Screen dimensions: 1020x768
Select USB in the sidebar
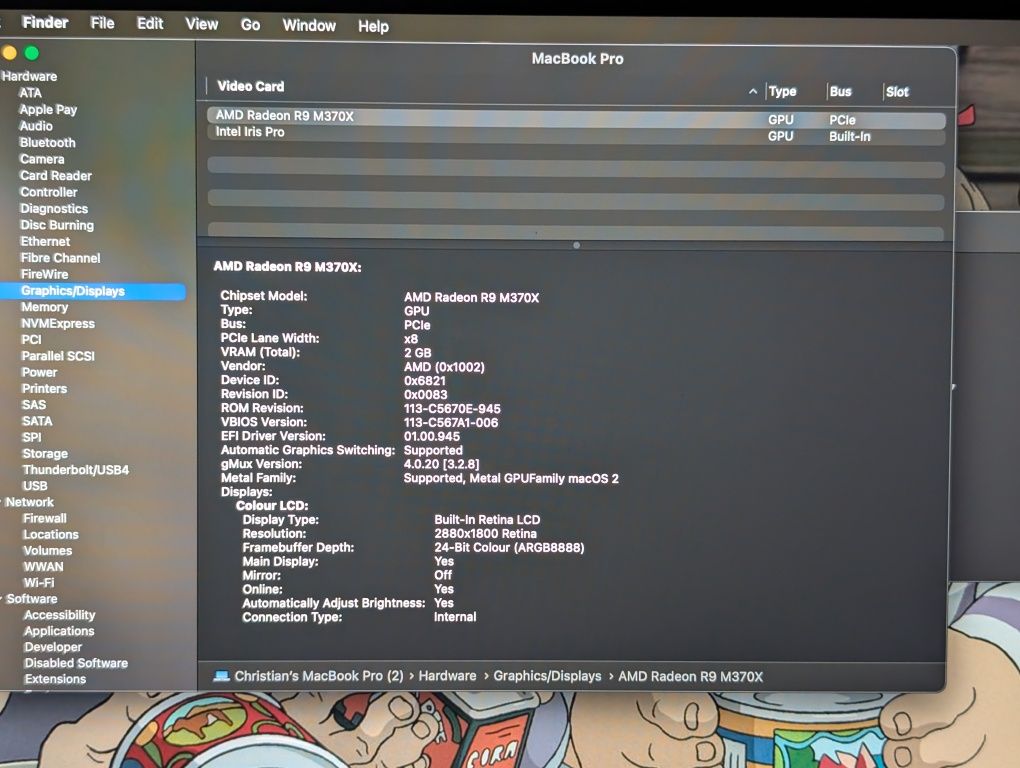click(35, 486)
